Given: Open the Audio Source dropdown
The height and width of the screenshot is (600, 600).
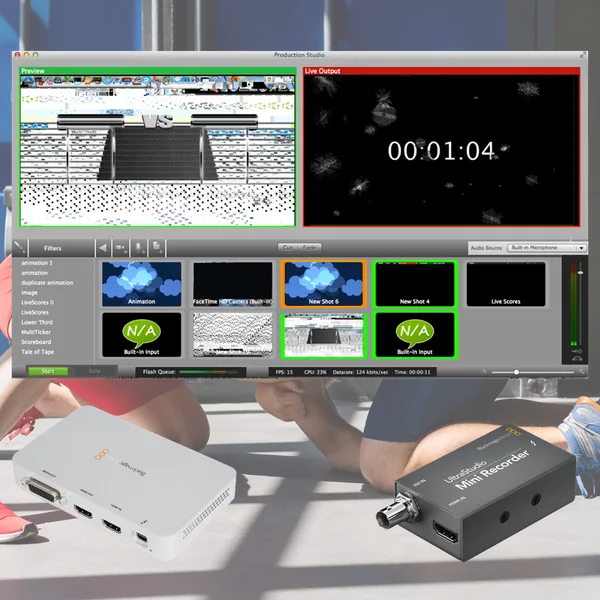Looking at the screenshot, I should (547, 248).
